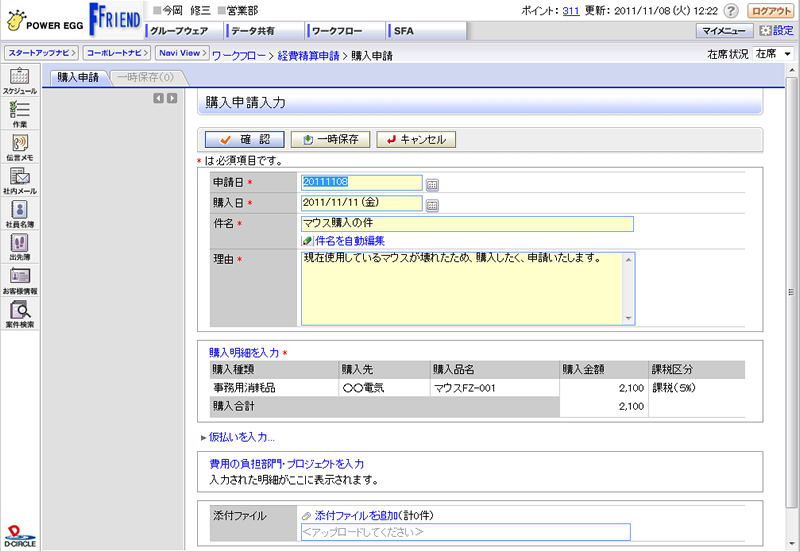The image size is (800, 552).
Task: Click 事務用消耗品 table cell
Action: [274, 388]
